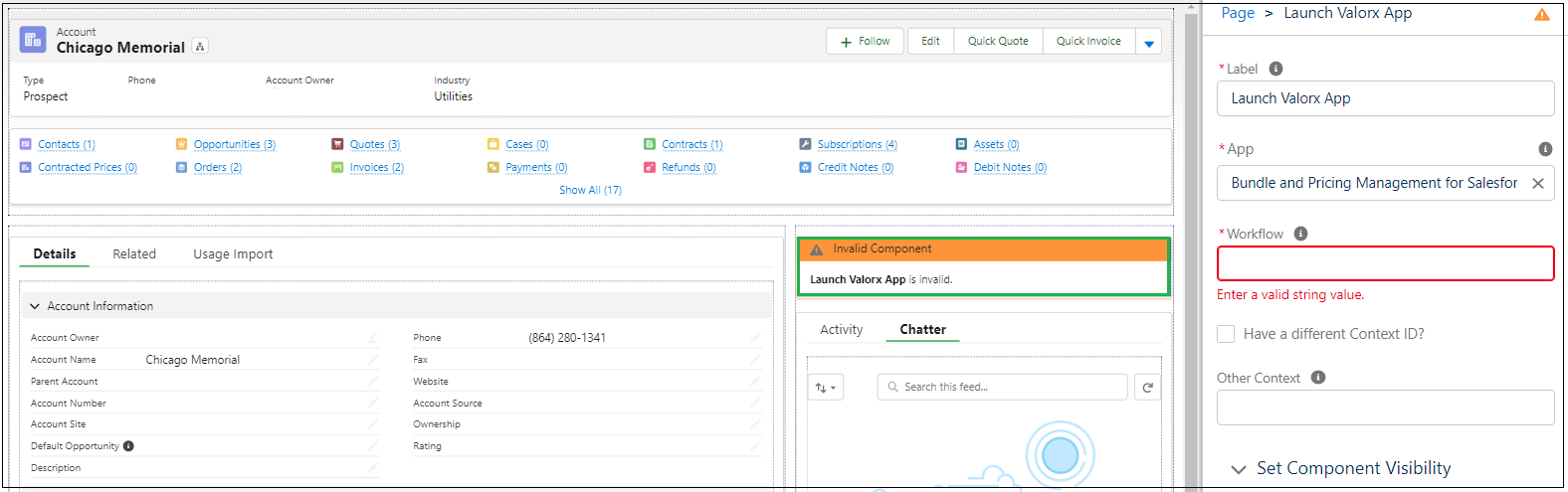Select the Chatter tab
The image size is (1568, 492).
pos(923,329)
